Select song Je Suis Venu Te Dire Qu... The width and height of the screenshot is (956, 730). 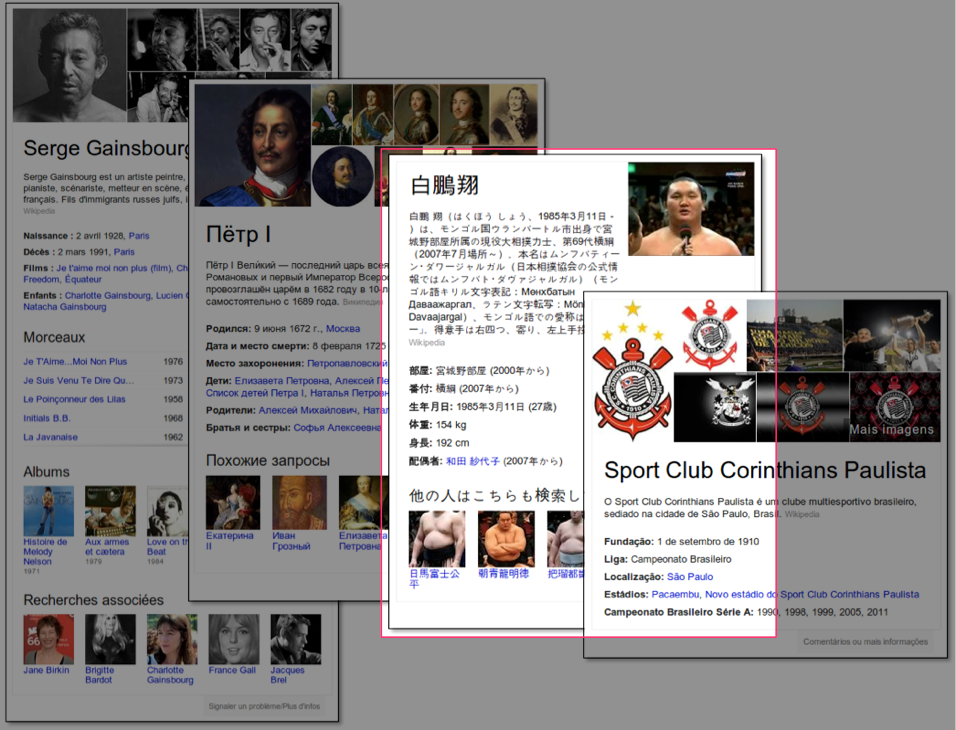(x=78, y=381)
